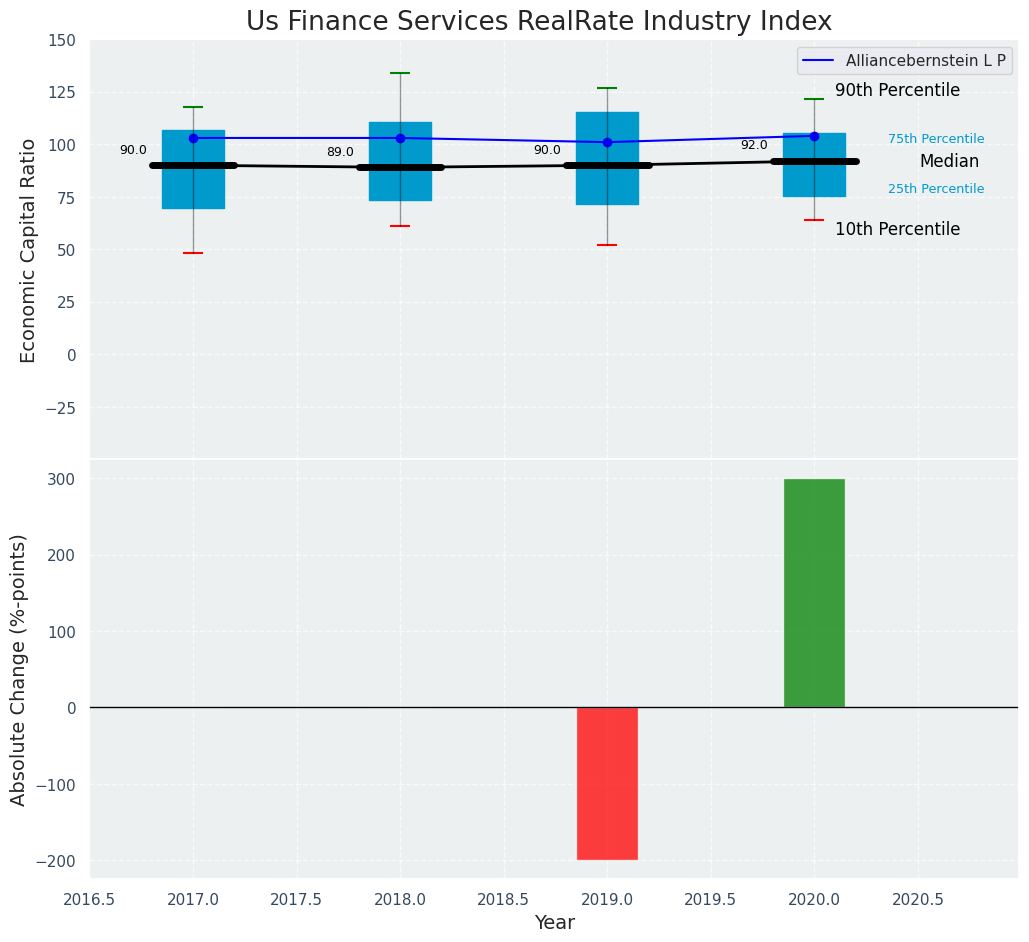This screenshot has height=942, width=1029.
Task: Click the Median annotation label
Action: [949, 161]
